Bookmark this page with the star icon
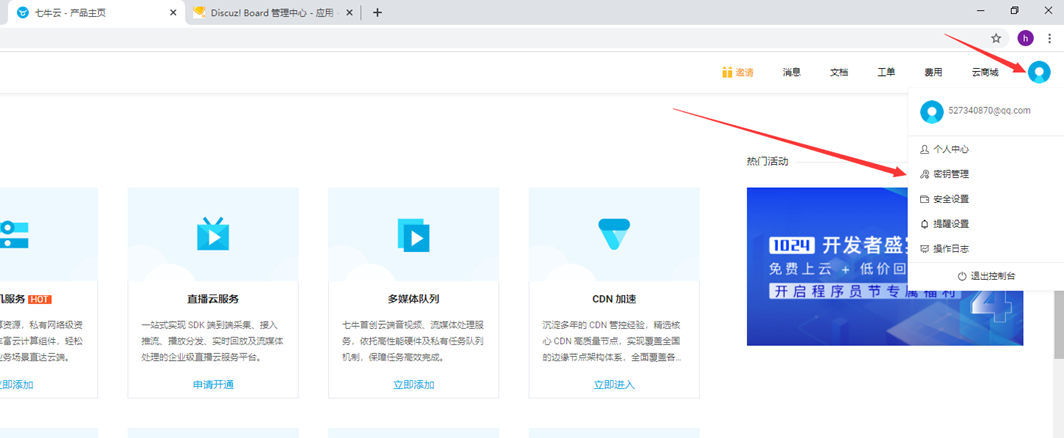Viewport: 1064px width, 438px height. coord(996,38)
